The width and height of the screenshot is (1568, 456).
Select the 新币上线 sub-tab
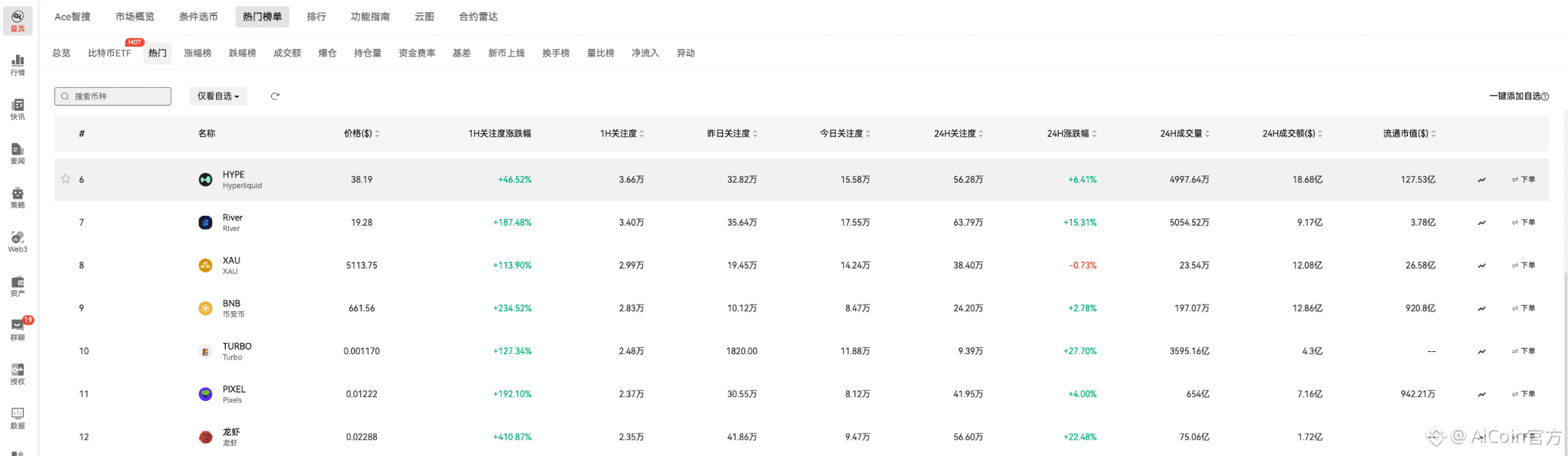click(x=506, y=54)
